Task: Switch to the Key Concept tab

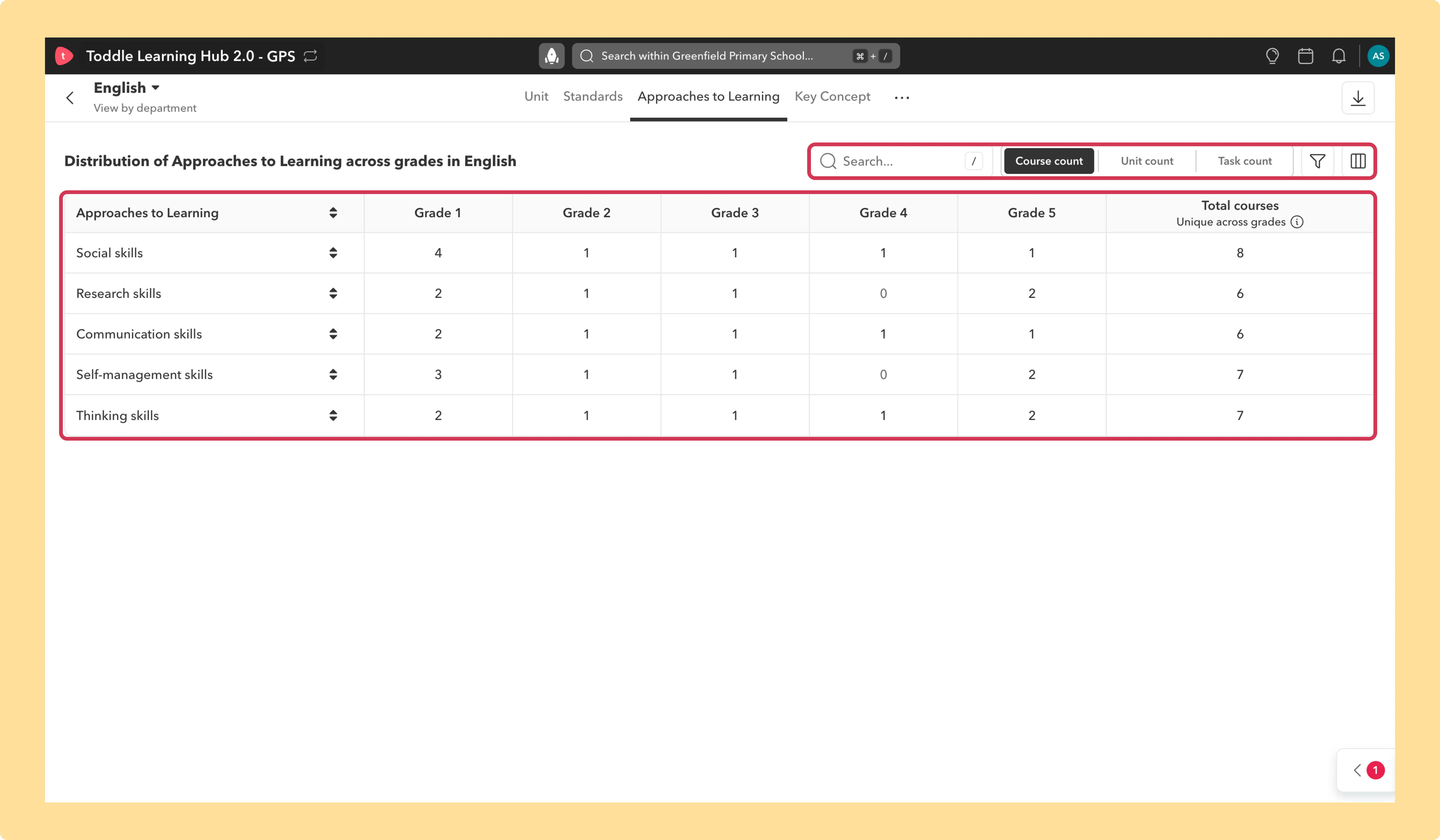Action: coord(832,97)
